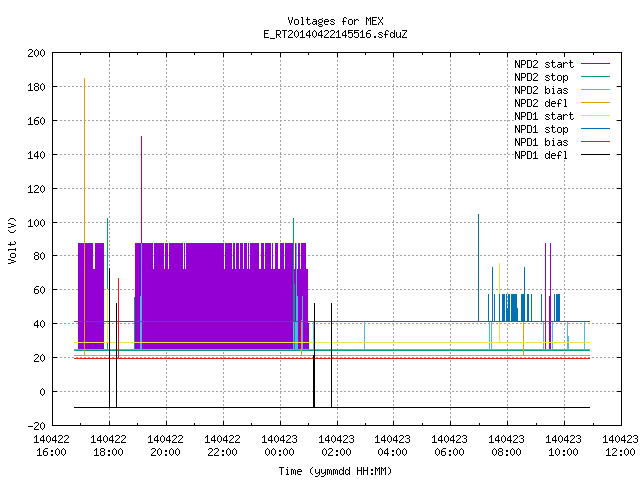Click the orange NPD2 defl legend line
Screen dimensions: 640x480
click(x=595, y=102)
